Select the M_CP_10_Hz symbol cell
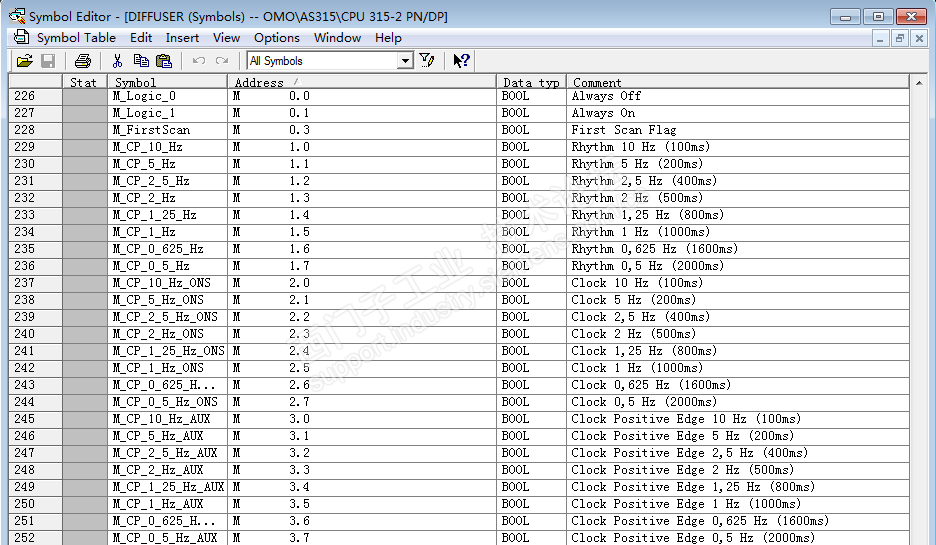Screen dimensions: 936x545 click(168, 147)
